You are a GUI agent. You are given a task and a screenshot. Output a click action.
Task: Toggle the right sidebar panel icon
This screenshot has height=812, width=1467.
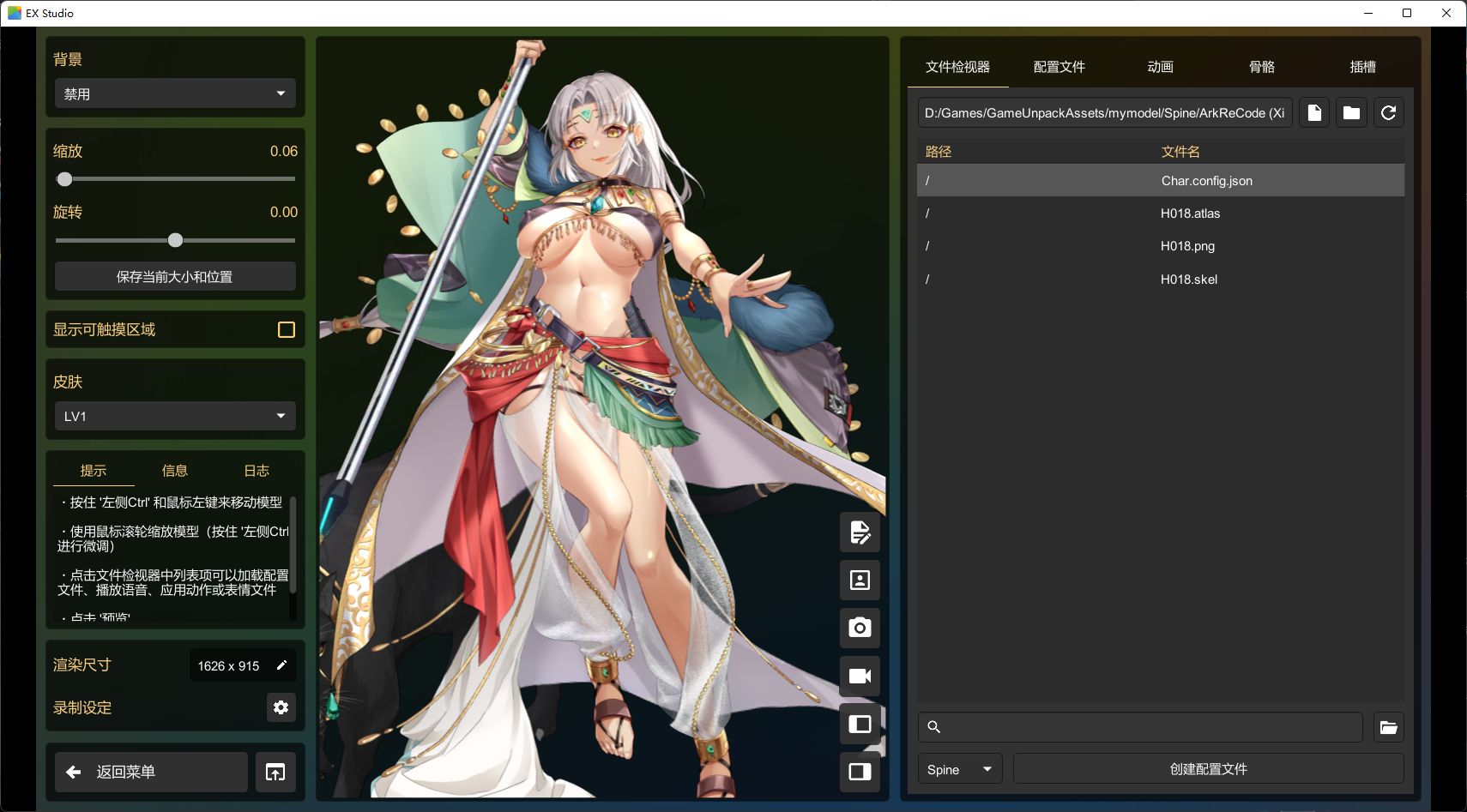click(x=860, y=772)
